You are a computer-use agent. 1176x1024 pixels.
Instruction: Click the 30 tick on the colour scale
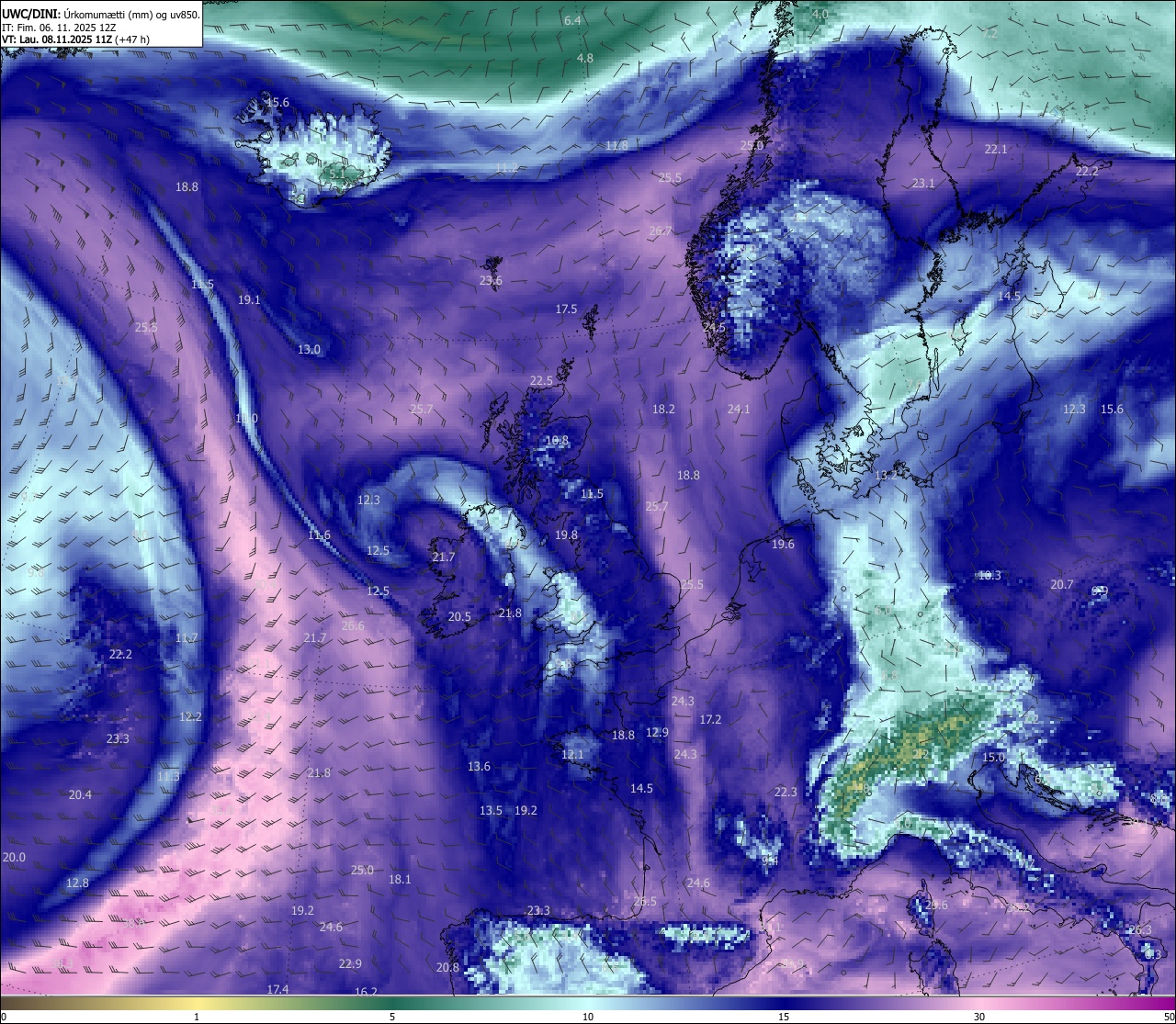[979, 1017]
